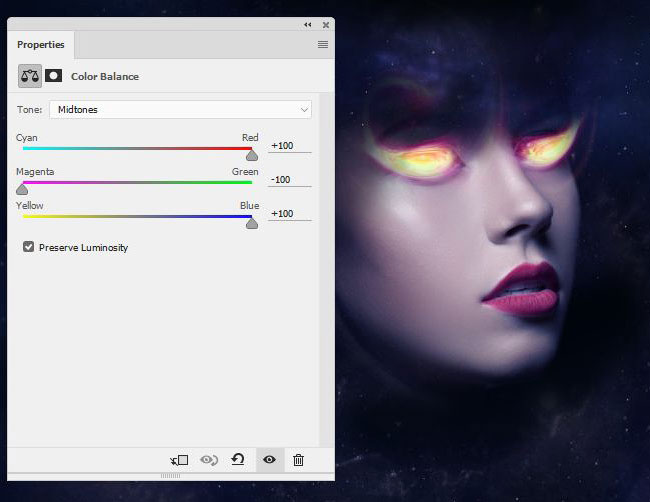Reset adjustment to defaults
The image size is (650, 502).
click(x=238, y=459)
